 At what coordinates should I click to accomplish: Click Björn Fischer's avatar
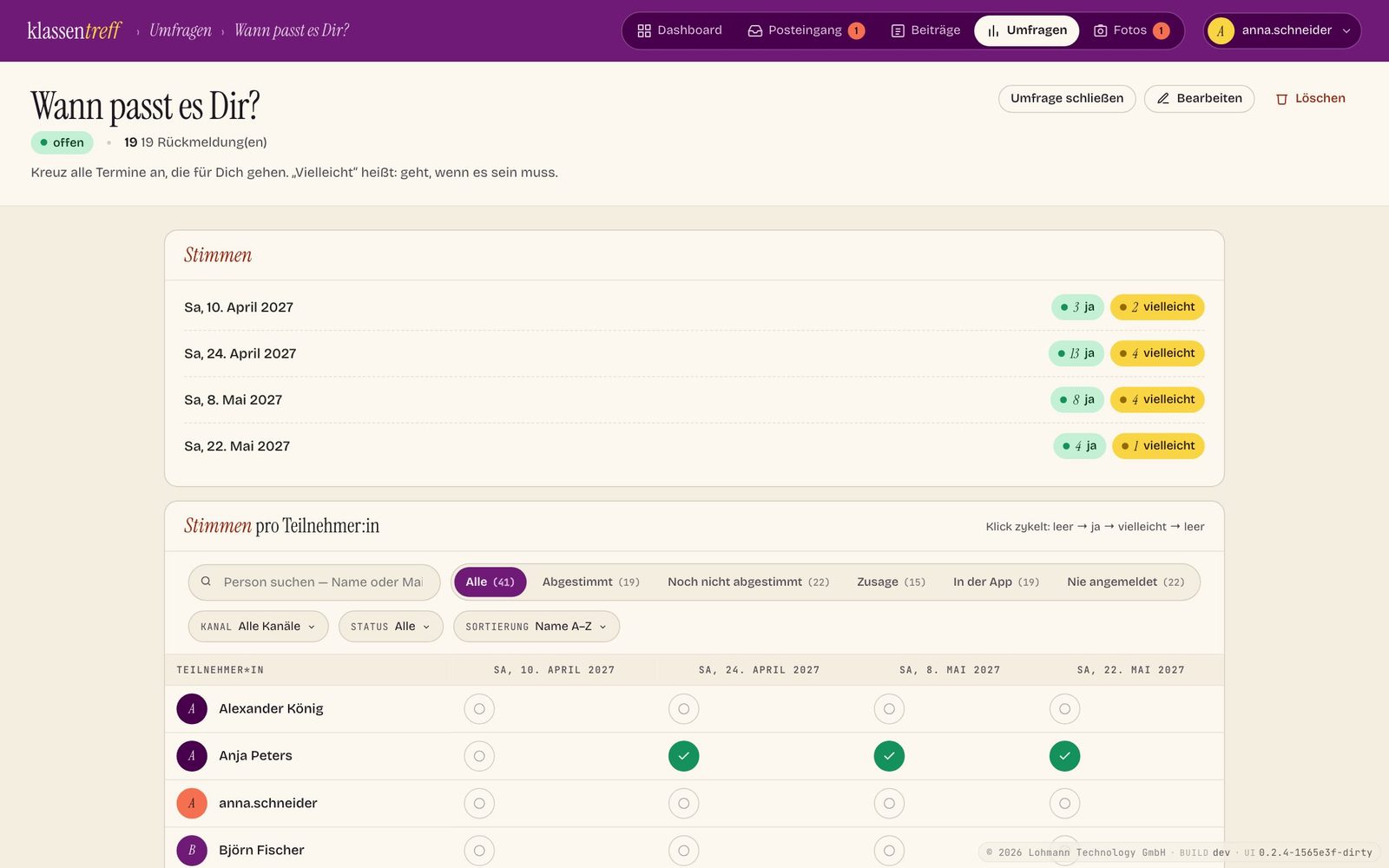coord(192,850)
